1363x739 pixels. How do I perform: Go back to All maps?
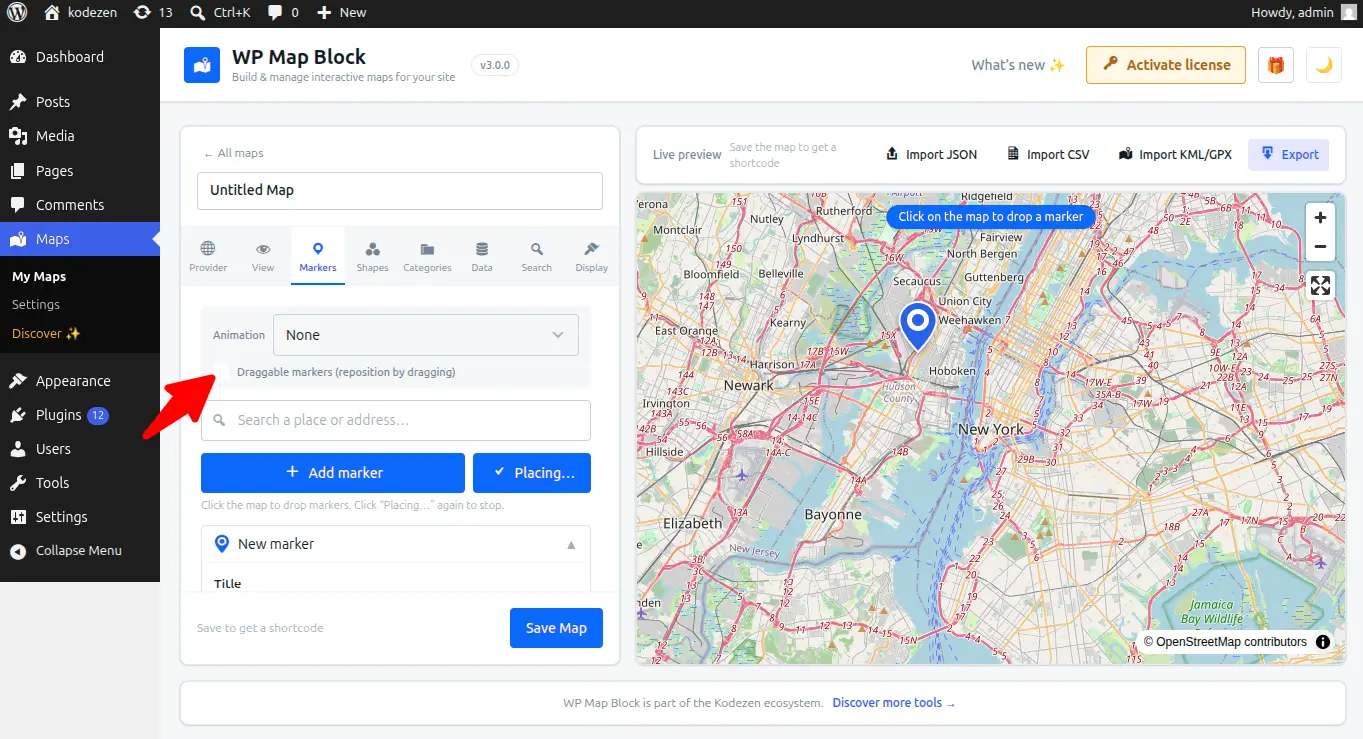(x=234, y=154)
